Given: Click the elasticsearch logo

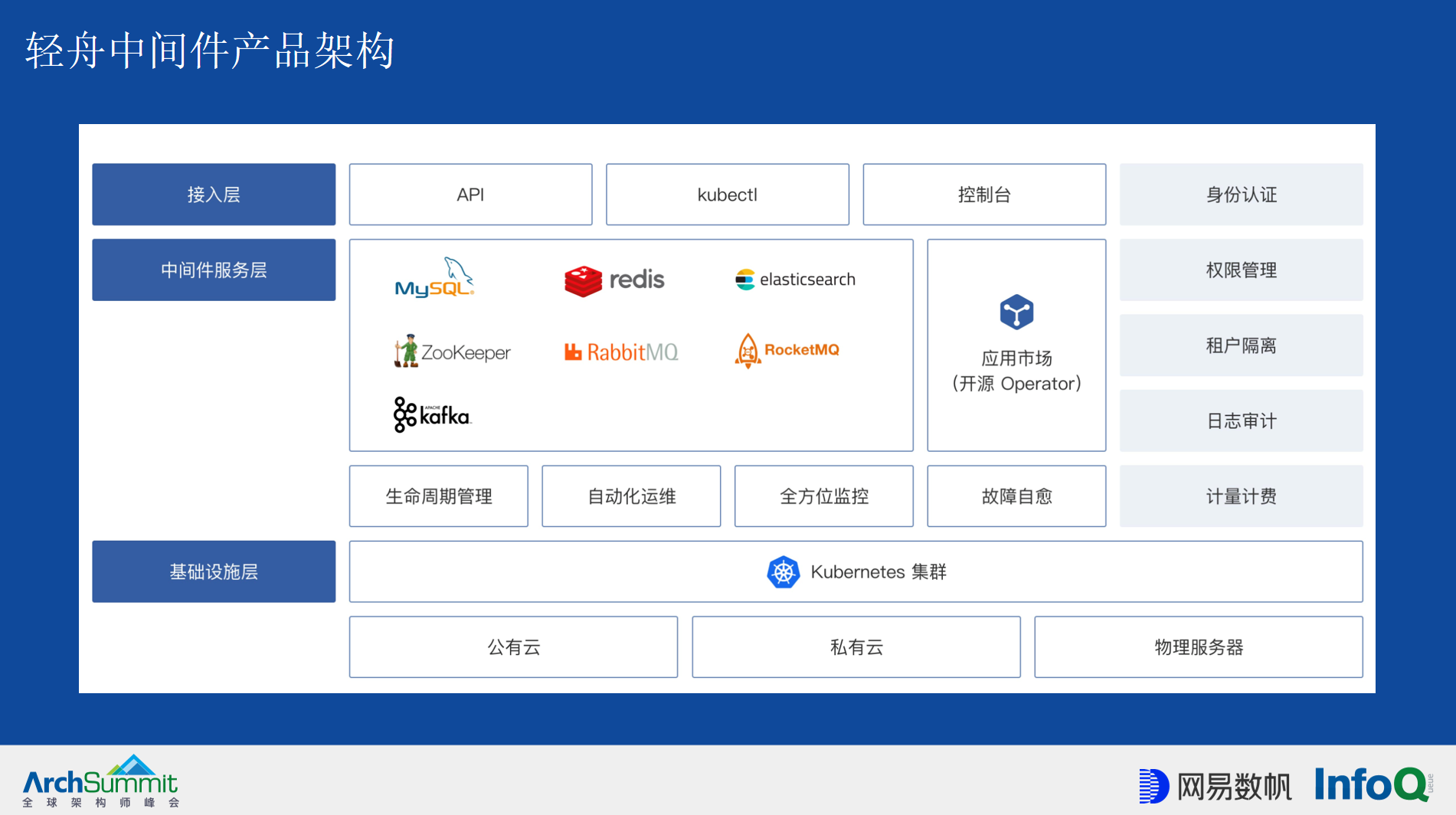Looking at the screenshot, I should pos(795,280).
